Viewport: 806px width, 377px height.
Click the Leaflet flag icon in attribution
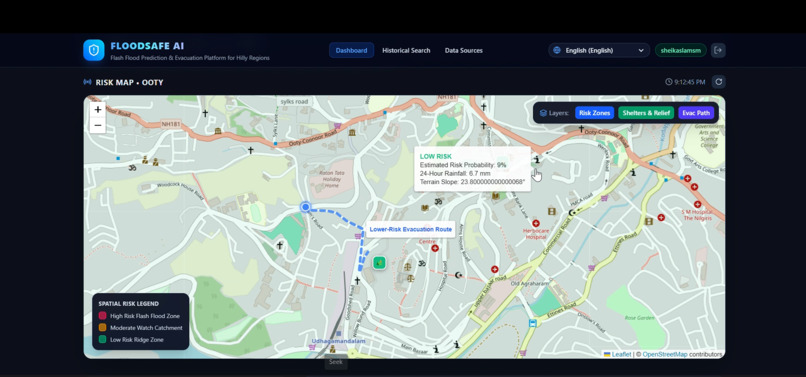coord(607,354)
